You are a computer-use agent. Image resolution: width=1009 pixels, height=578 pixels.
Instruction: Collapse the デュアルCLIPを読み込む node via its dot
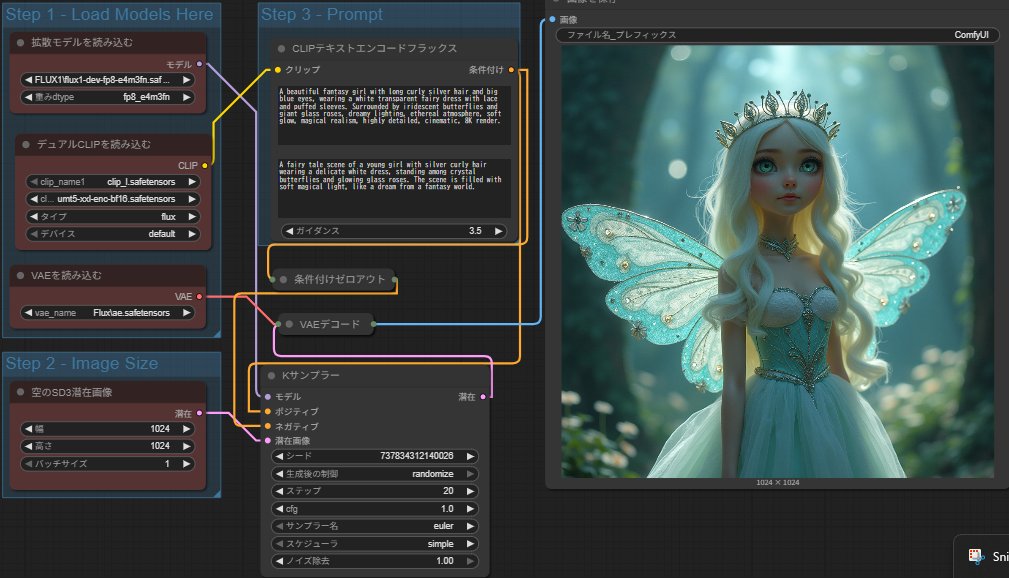(x=26, y=145)
